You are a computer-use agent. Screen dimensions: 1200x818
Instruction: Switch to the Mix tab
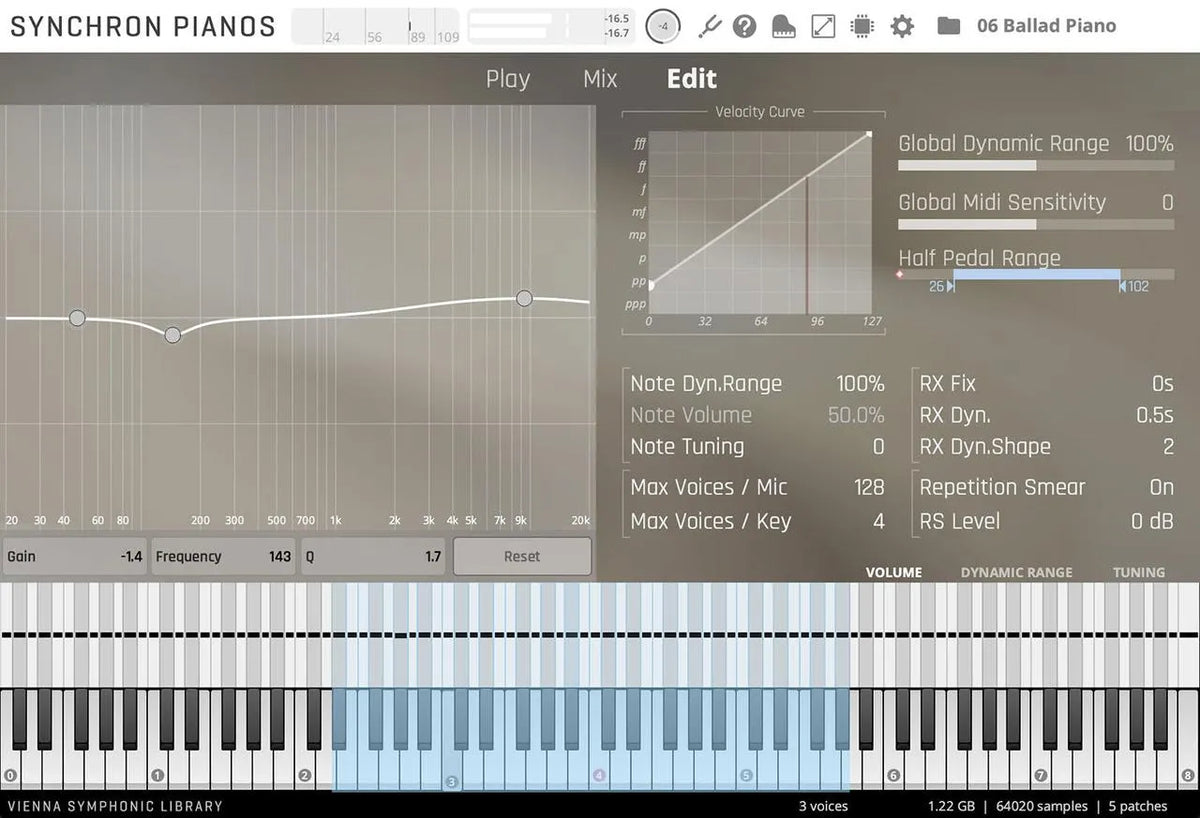600,79
